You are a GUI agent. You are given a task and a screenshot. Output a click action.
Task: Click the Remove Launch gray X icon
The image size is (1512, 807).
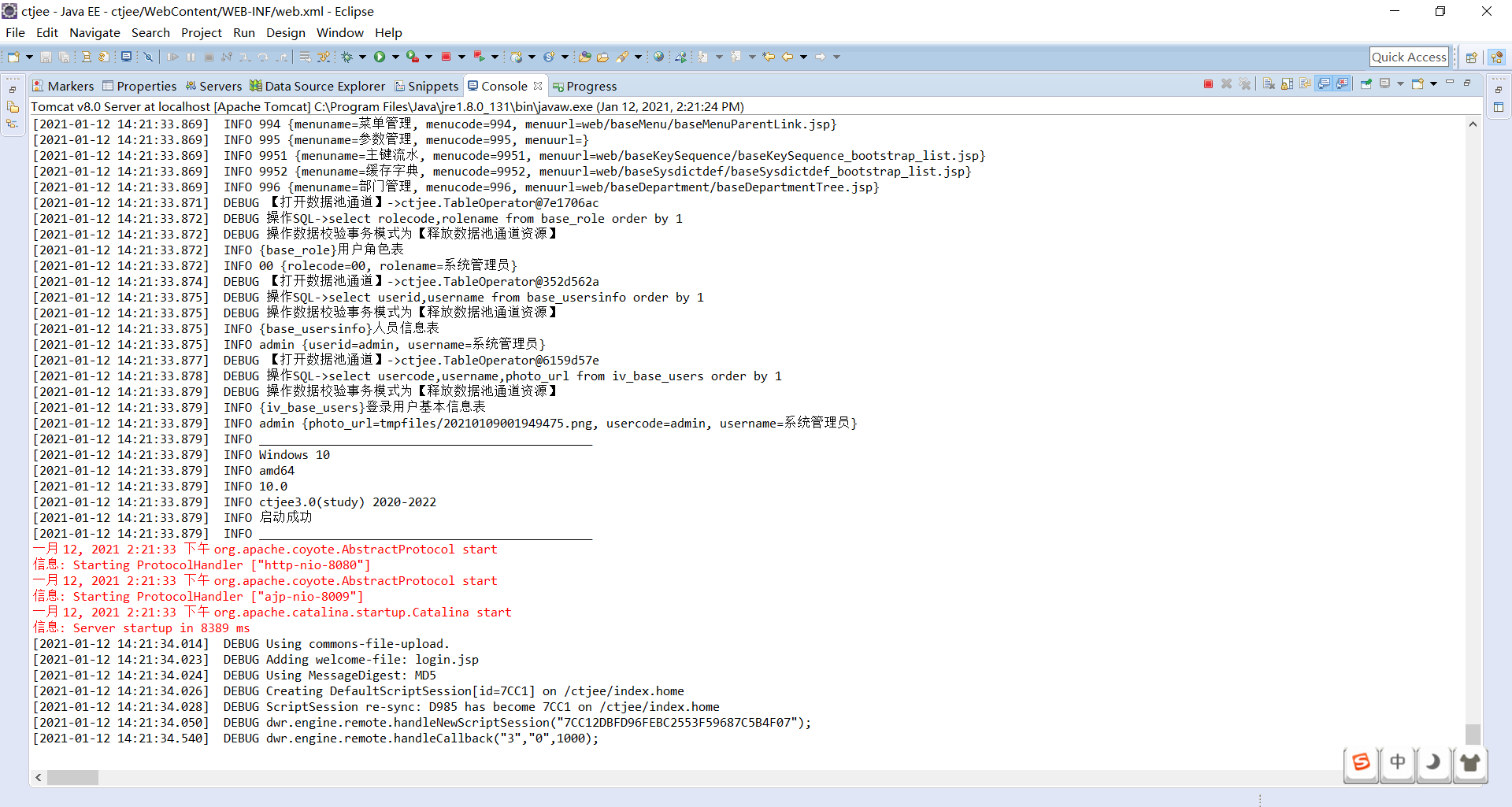(x=1226, y=83)
